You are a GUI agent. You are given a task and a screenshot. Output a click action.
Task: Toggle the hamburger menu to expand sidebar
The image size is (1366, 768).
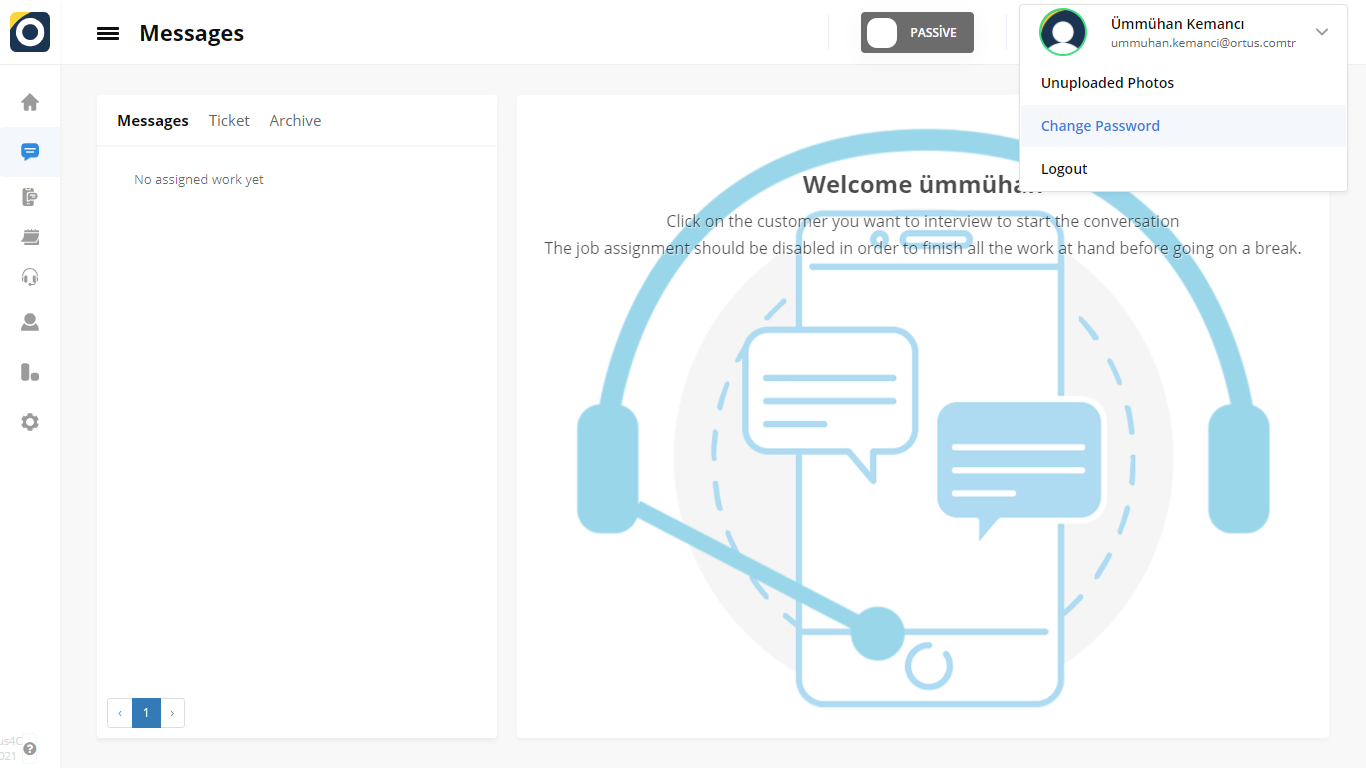coord(108,33)
